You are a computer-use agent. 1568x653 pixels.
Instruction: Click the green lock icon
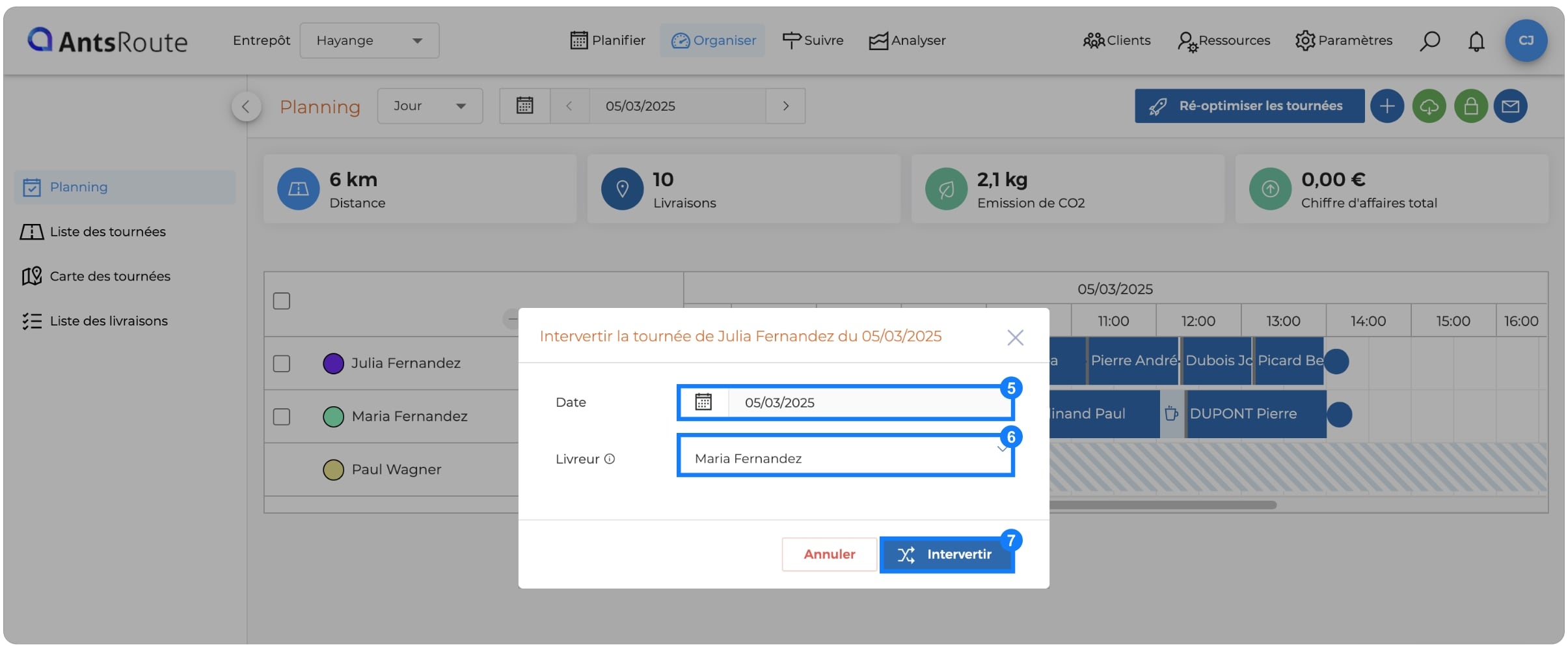point(1470,106)
